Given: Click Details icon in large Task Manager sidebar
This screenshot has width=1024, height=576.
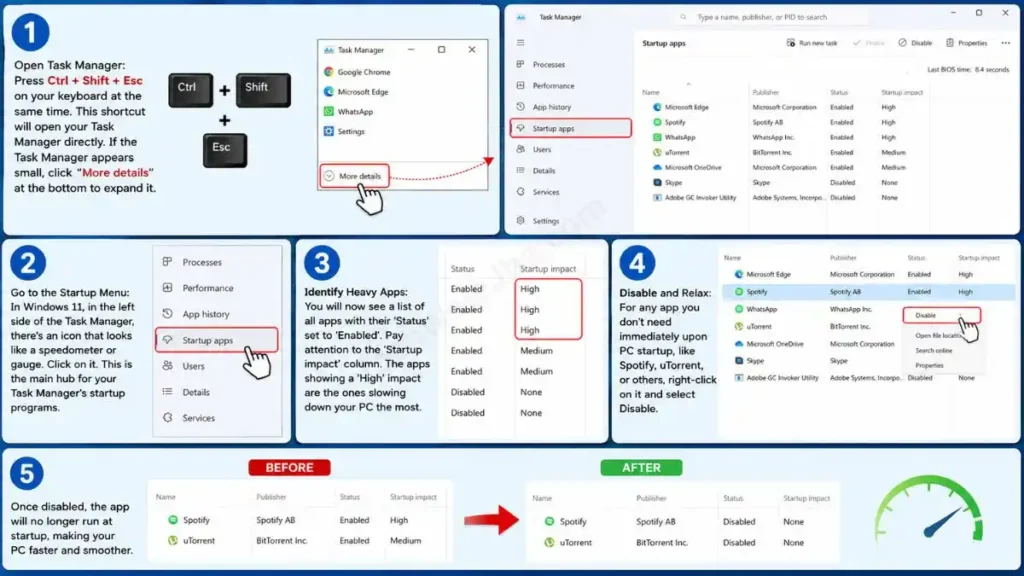Looking at the screenshot, I should [520, 170].
